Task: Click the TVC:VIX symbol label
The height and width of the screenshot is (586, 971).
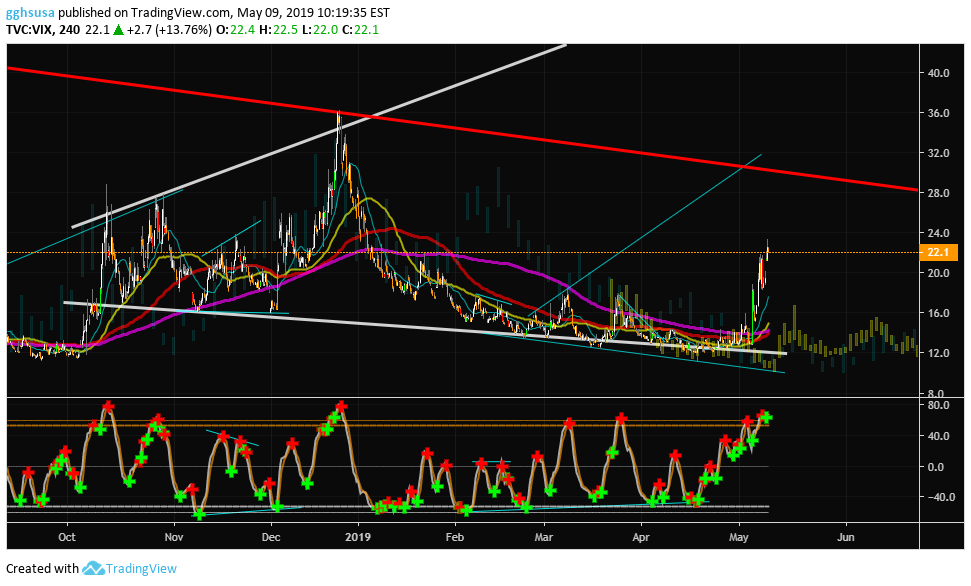Action: point(30,29)
